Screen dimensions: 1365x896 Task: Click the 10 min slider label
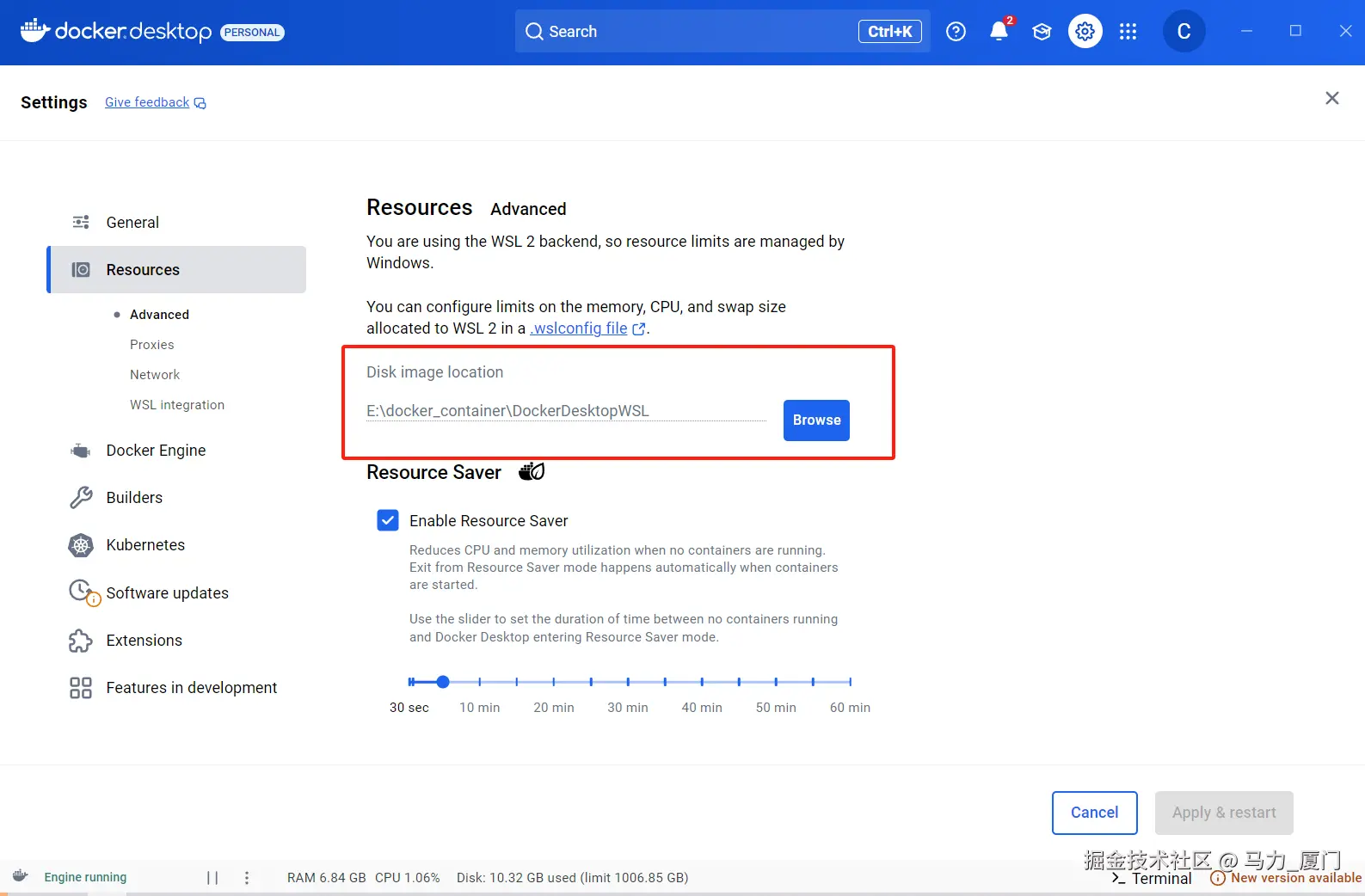coord(480,708)
